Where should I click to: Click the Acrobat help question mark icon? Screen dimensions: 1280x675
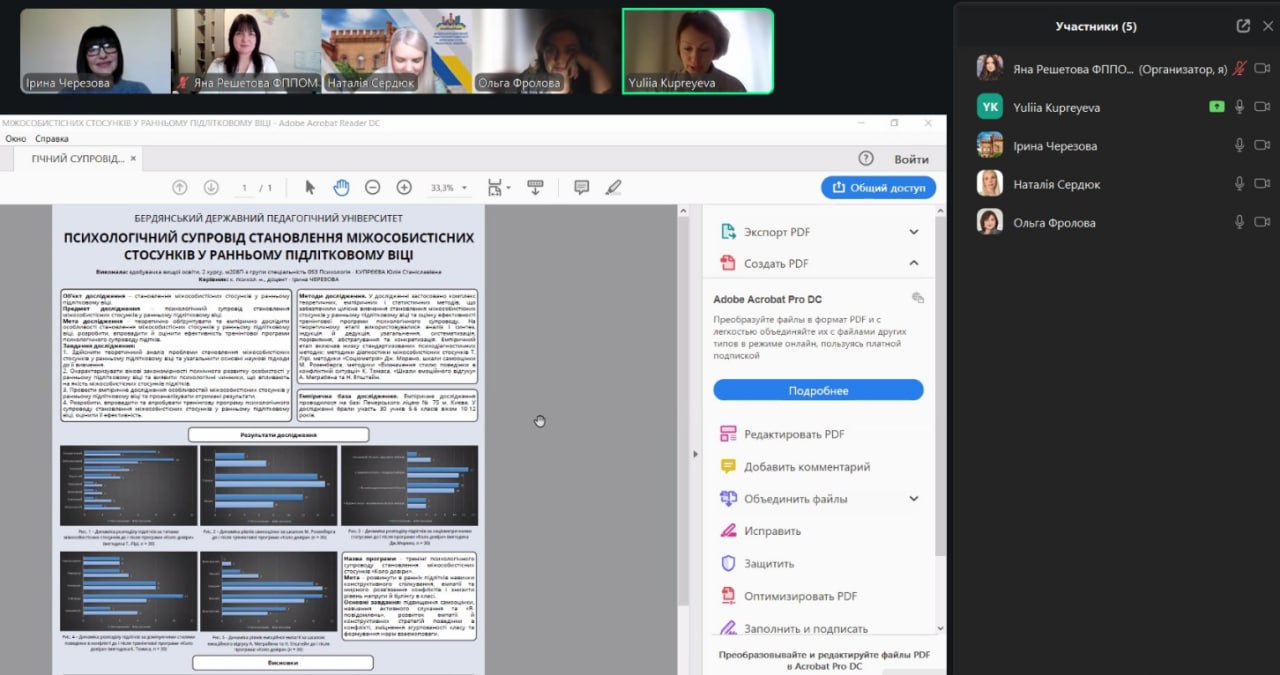pos(866,159)
